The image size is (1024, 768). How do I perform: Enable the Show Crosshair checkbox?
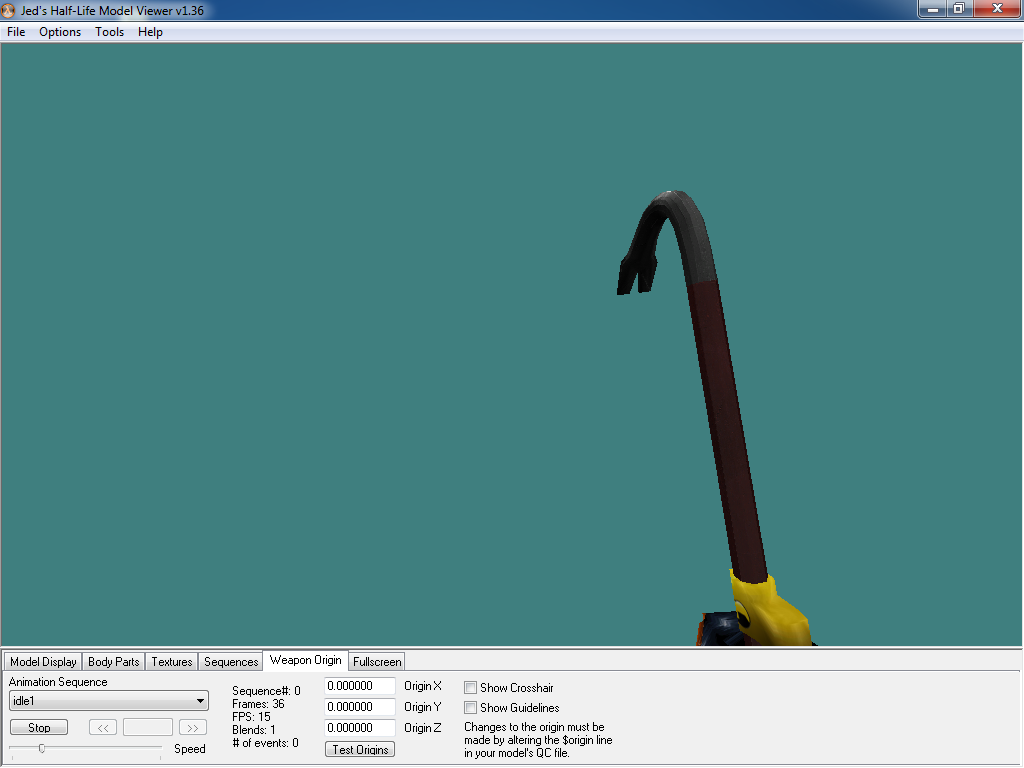470,688
